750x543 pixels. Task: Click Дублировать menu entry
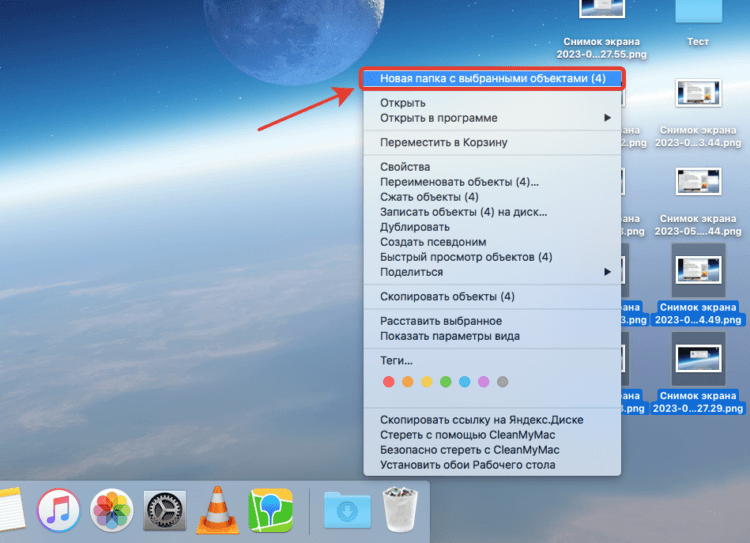pos(493,227)
